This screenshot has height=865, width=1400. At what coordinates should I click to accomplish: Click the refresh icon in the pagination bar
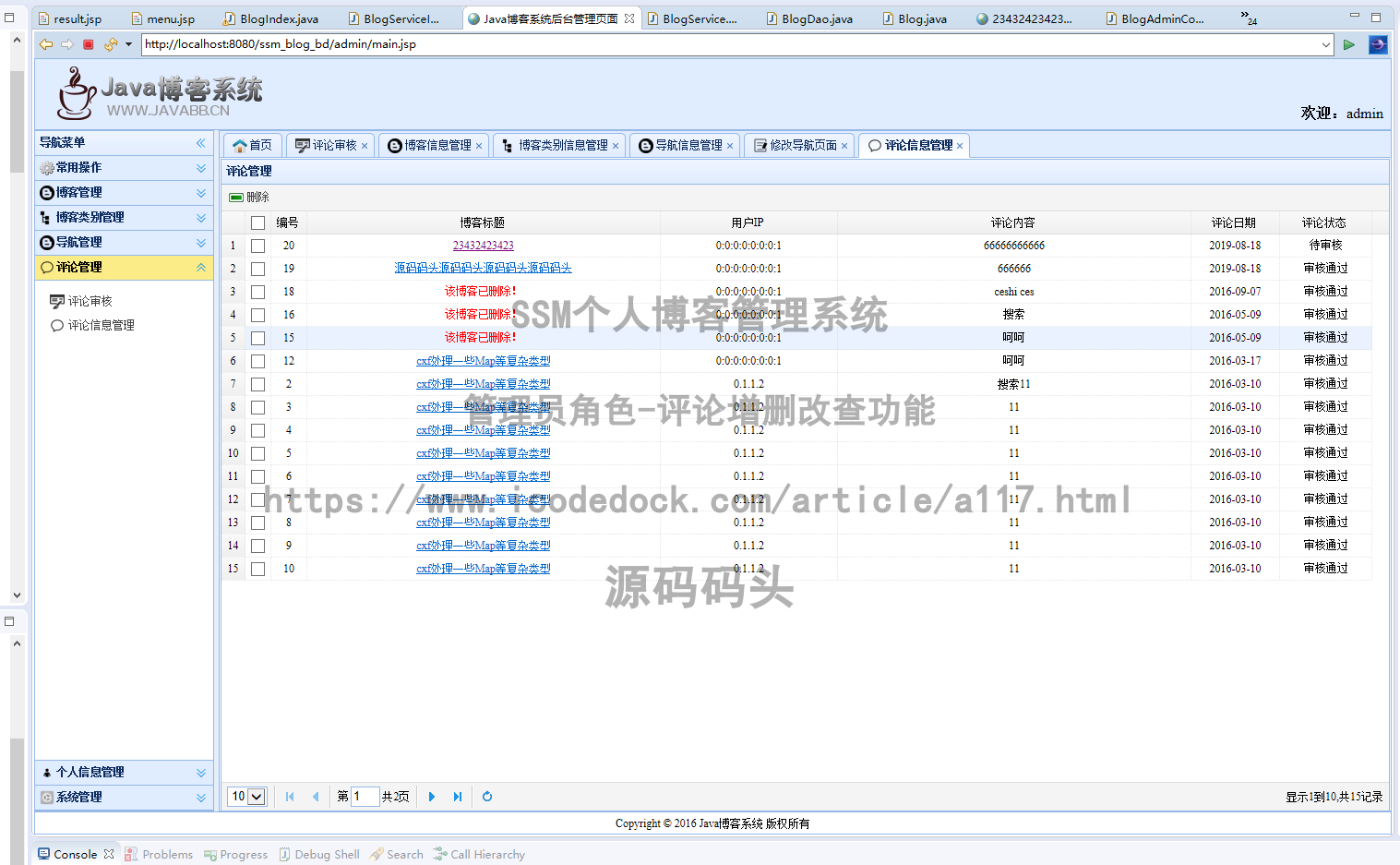(486, 796)
